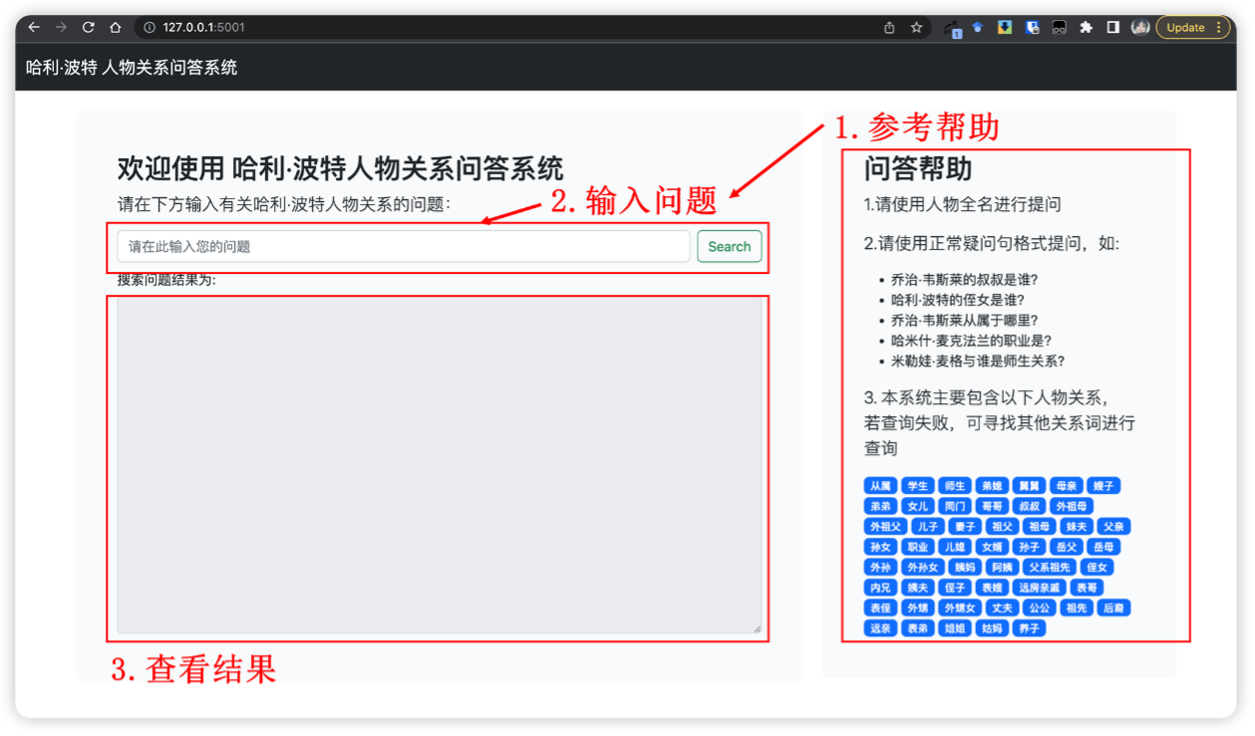Go back with the browser back arrow
Image resolution: width=1255 pixels, height=736 pixels.
(34, 27)
